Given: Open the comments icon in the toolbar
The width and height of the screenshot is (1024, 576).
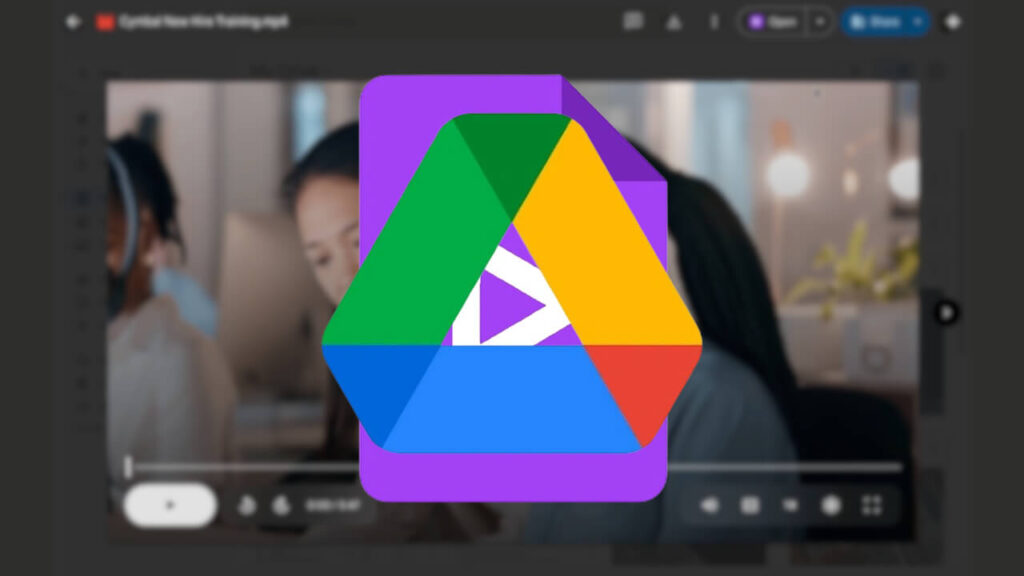Looking at the screenshot, I should pos(636,20).
